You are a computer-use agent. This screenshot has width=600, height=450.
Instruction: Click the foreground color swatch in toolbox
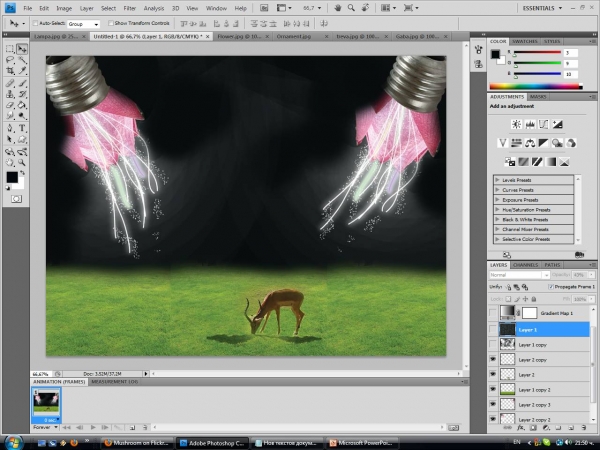point(11,177)
